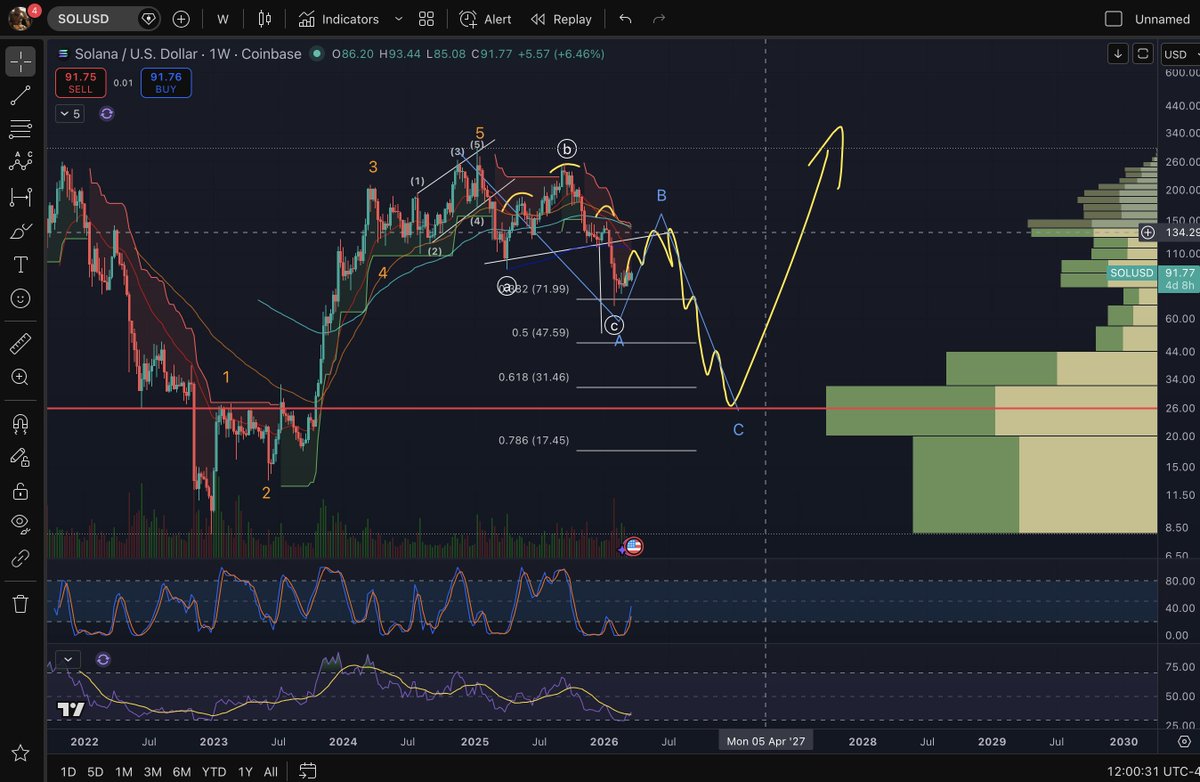Open the favorites star toolbar
Viewport: 1200px width, 782px height.
click(20, 752)
